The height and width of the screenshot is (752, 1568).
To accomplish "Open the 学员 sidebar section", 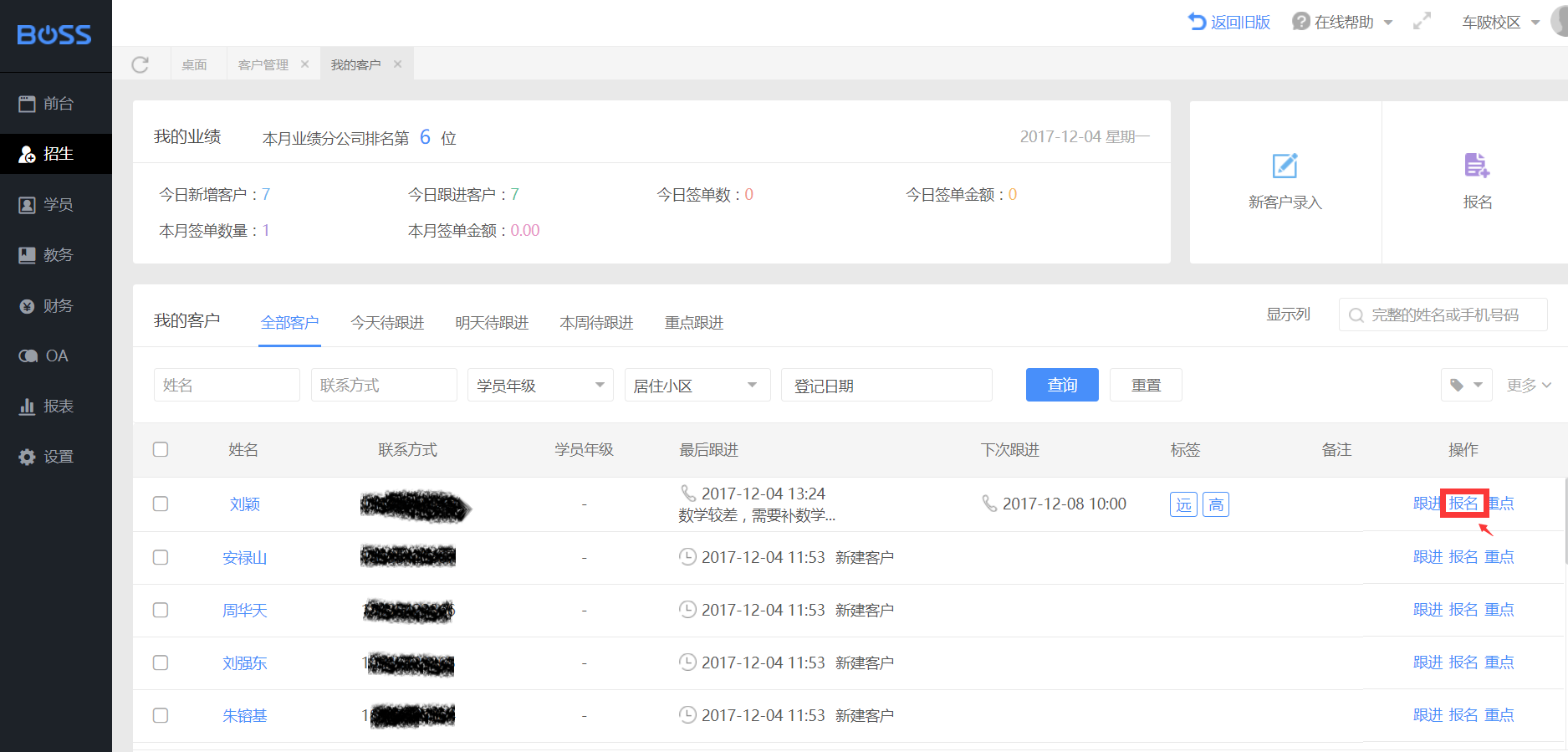I will click(55, 205).
